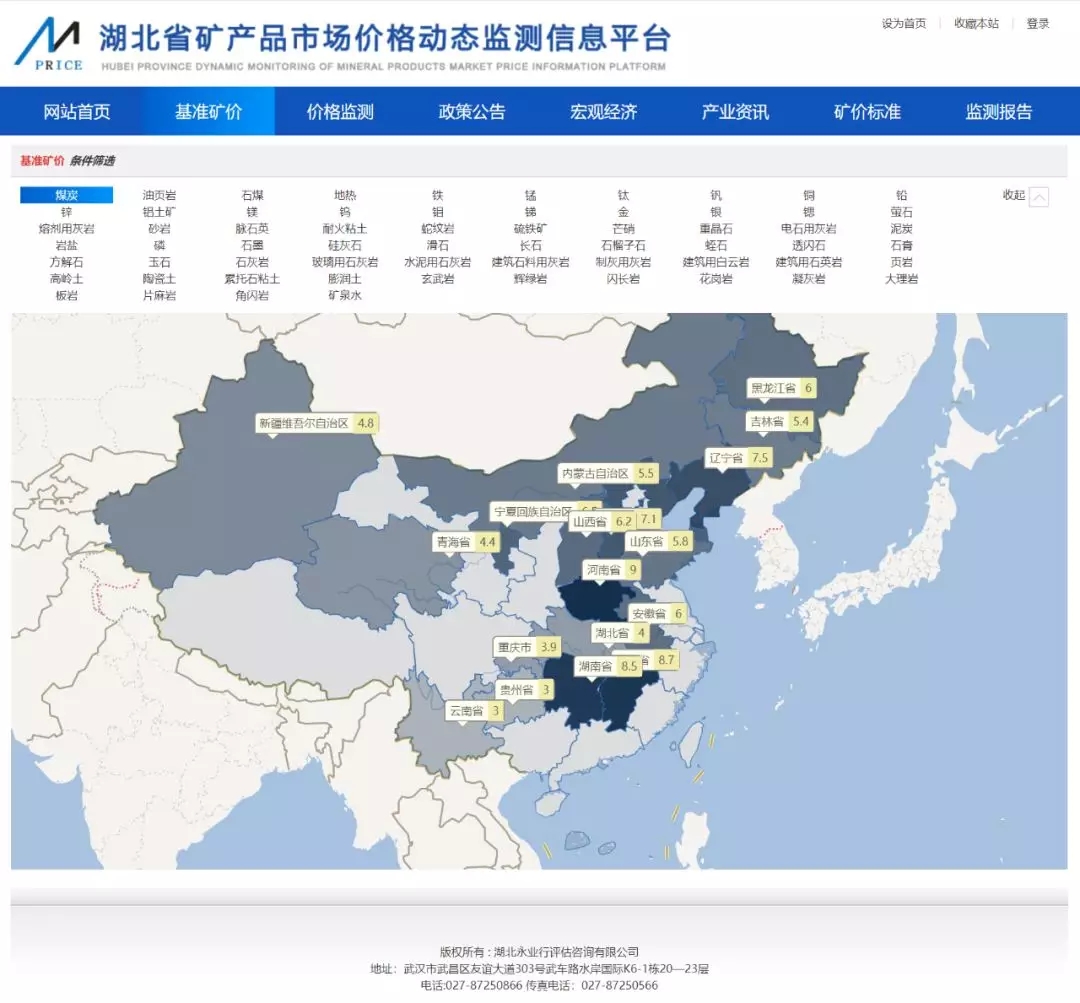Viewport: 1080px width, 1003px height.
Task: Select the 河南省 label on the map
Action: tap(604, 570)
